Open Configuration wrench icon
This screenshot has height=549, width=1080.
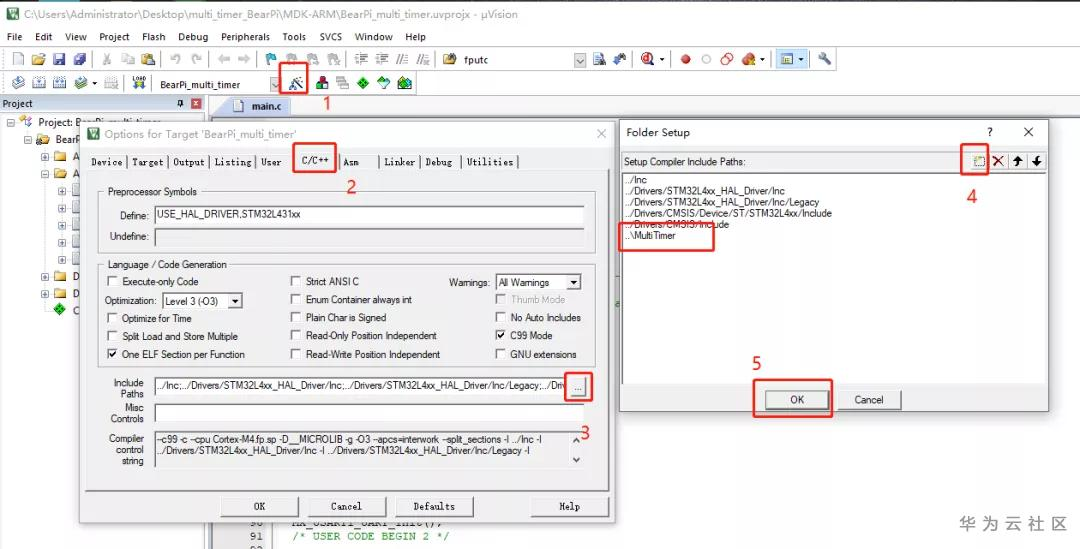click(824, 59)
